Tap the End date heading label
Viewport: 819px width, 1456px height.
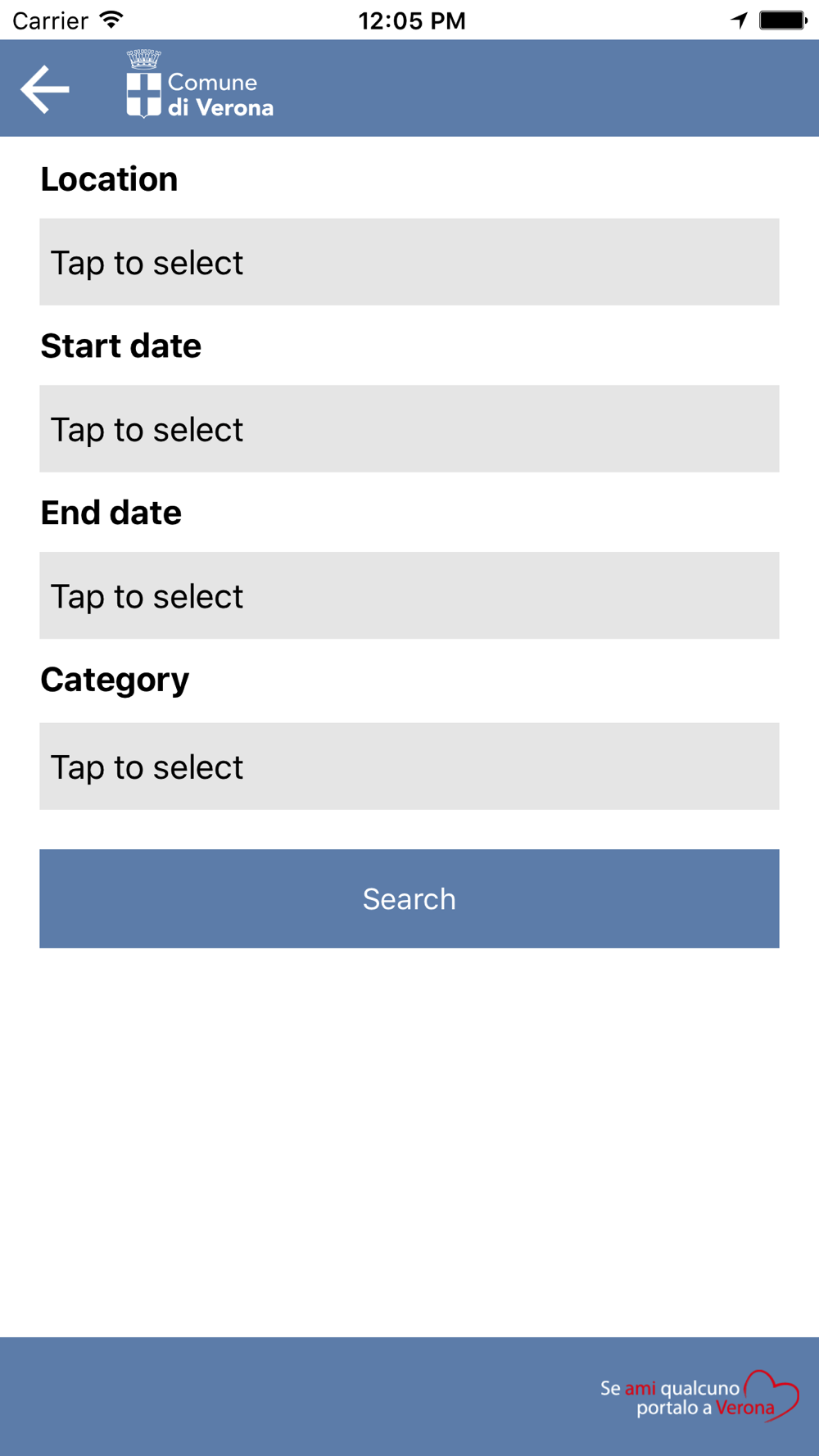111,513
